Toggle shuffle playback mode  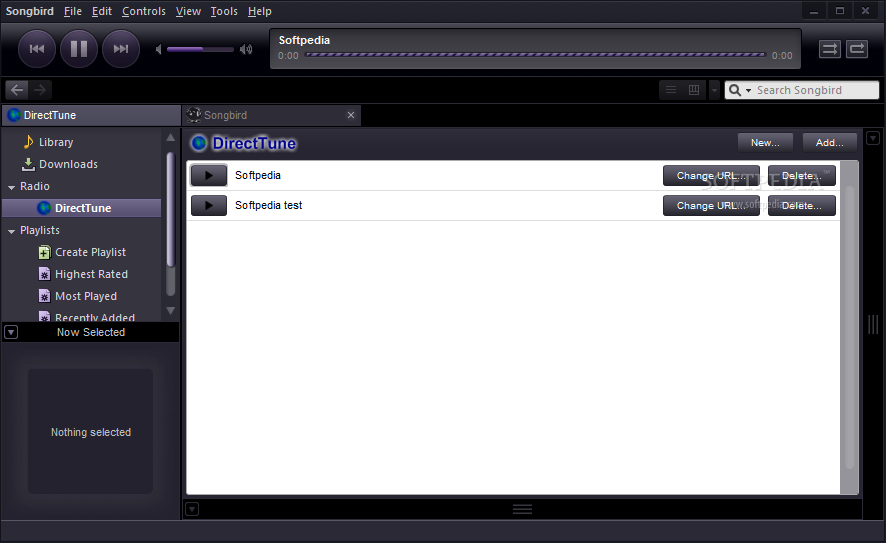pos(829,49)
